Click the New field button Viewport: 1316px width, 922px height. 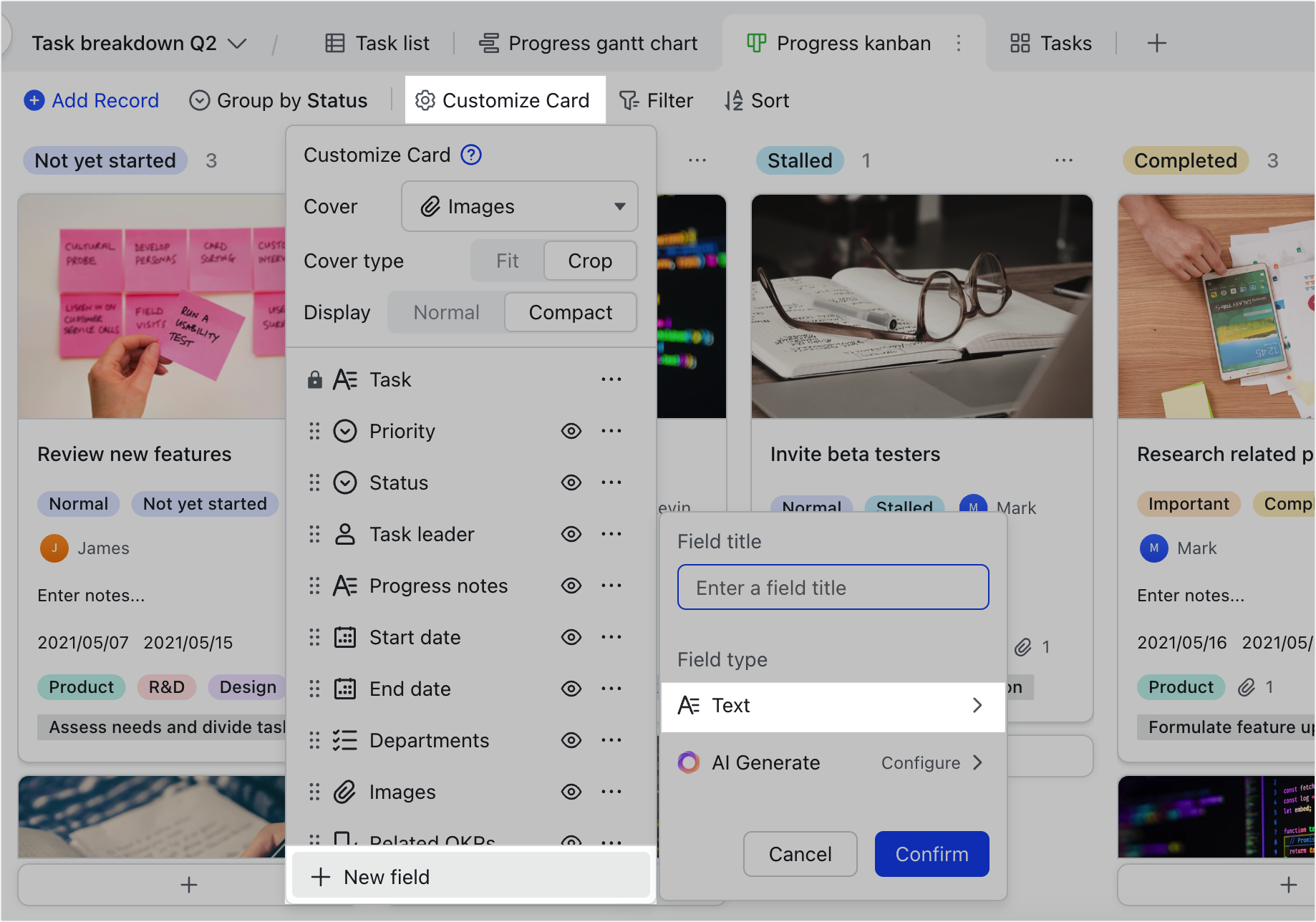[386, 876]
